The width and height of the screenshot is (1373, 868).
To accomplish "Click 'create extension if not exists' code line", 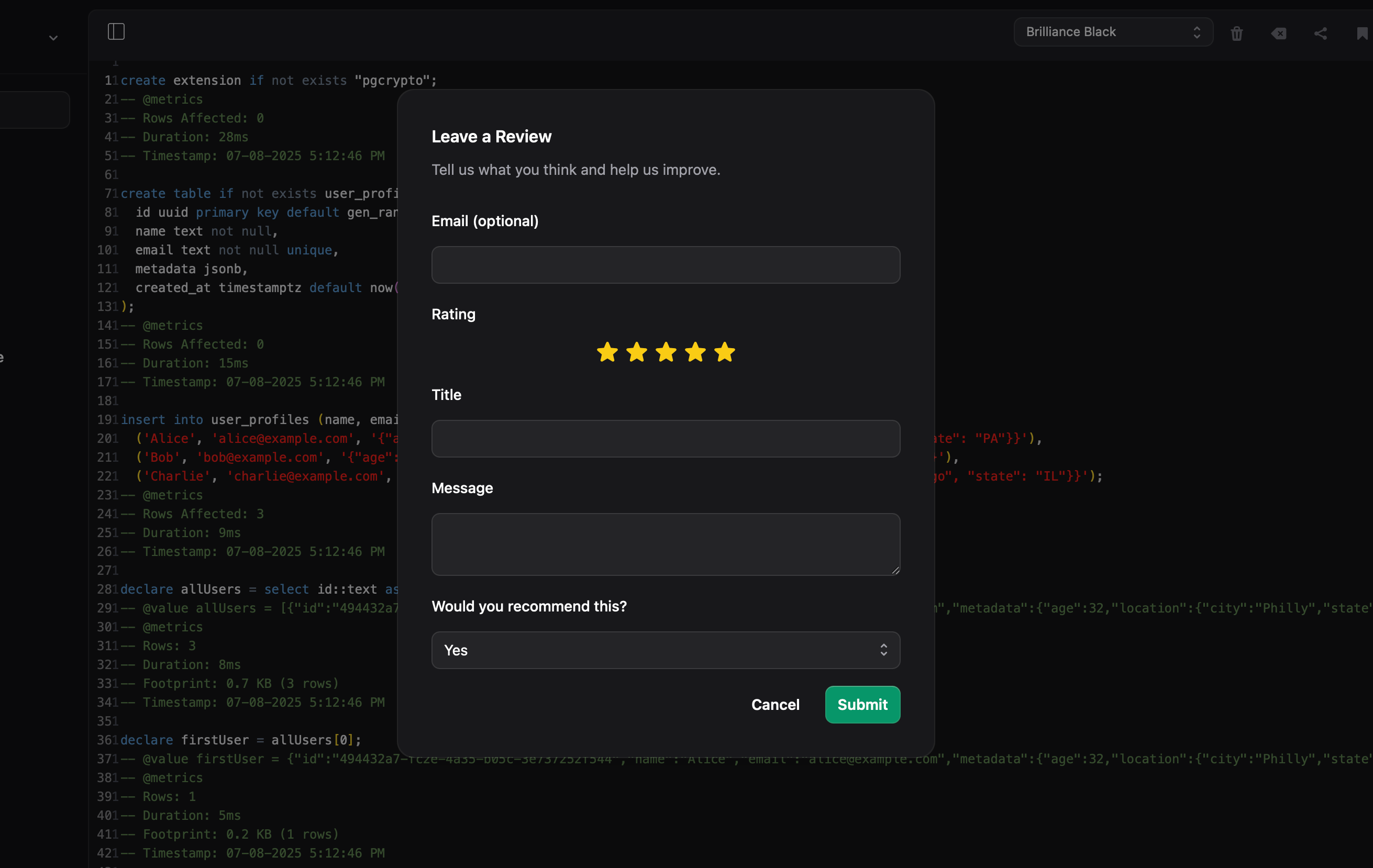I will point(279,80).
